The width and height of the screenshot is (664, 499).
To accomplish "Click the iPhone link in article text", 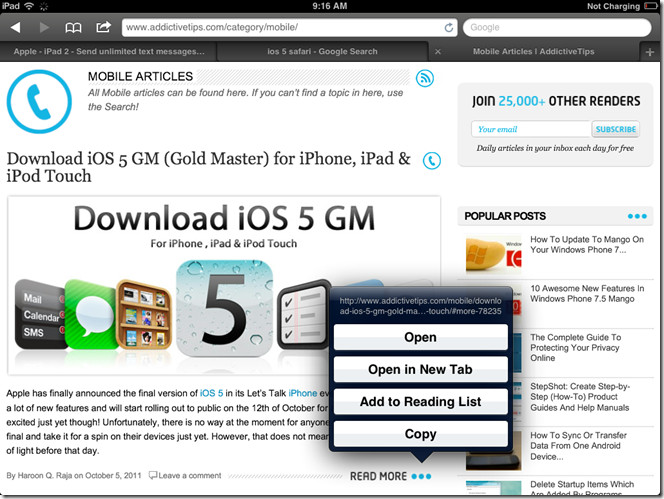I will (x=302, y=393).
